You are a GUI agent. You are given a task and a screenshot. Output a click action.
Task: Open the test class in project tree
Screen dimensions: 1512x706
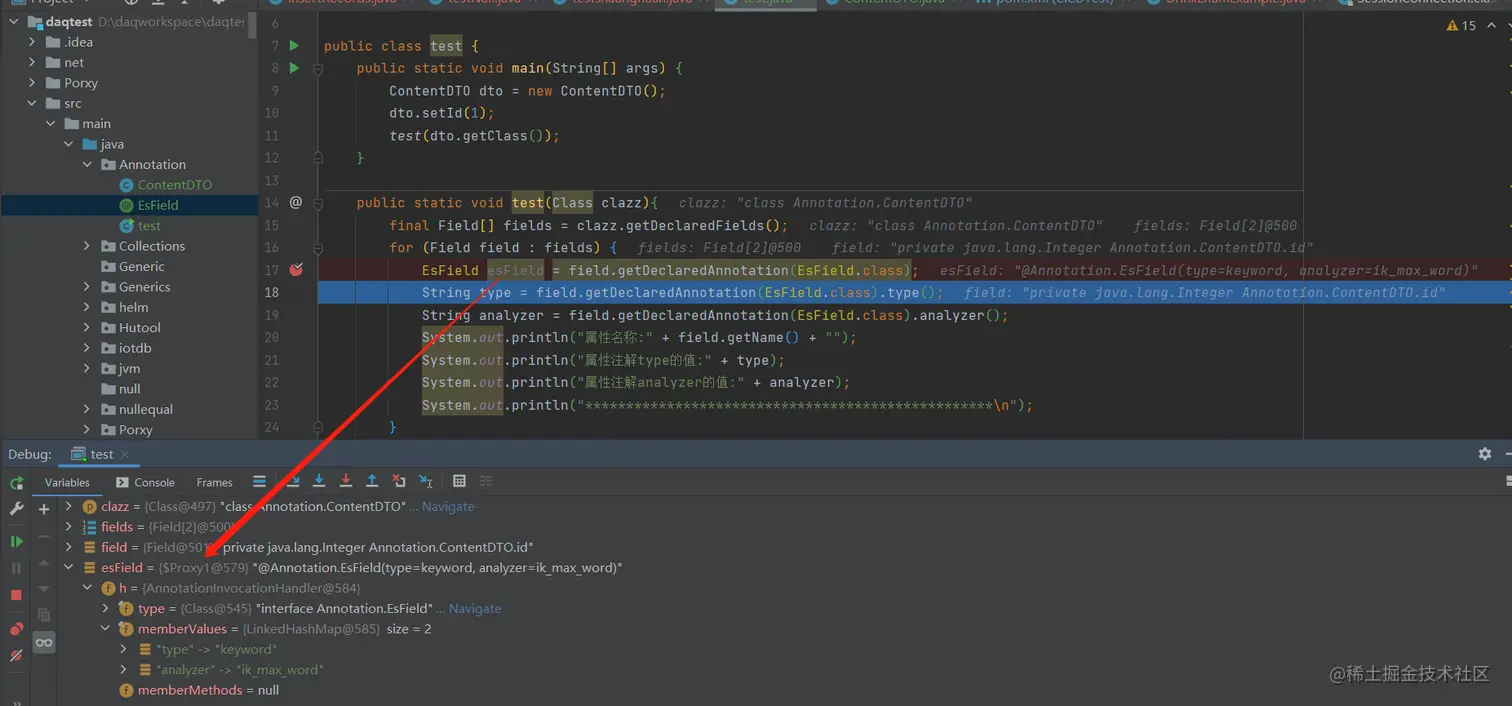140,226
